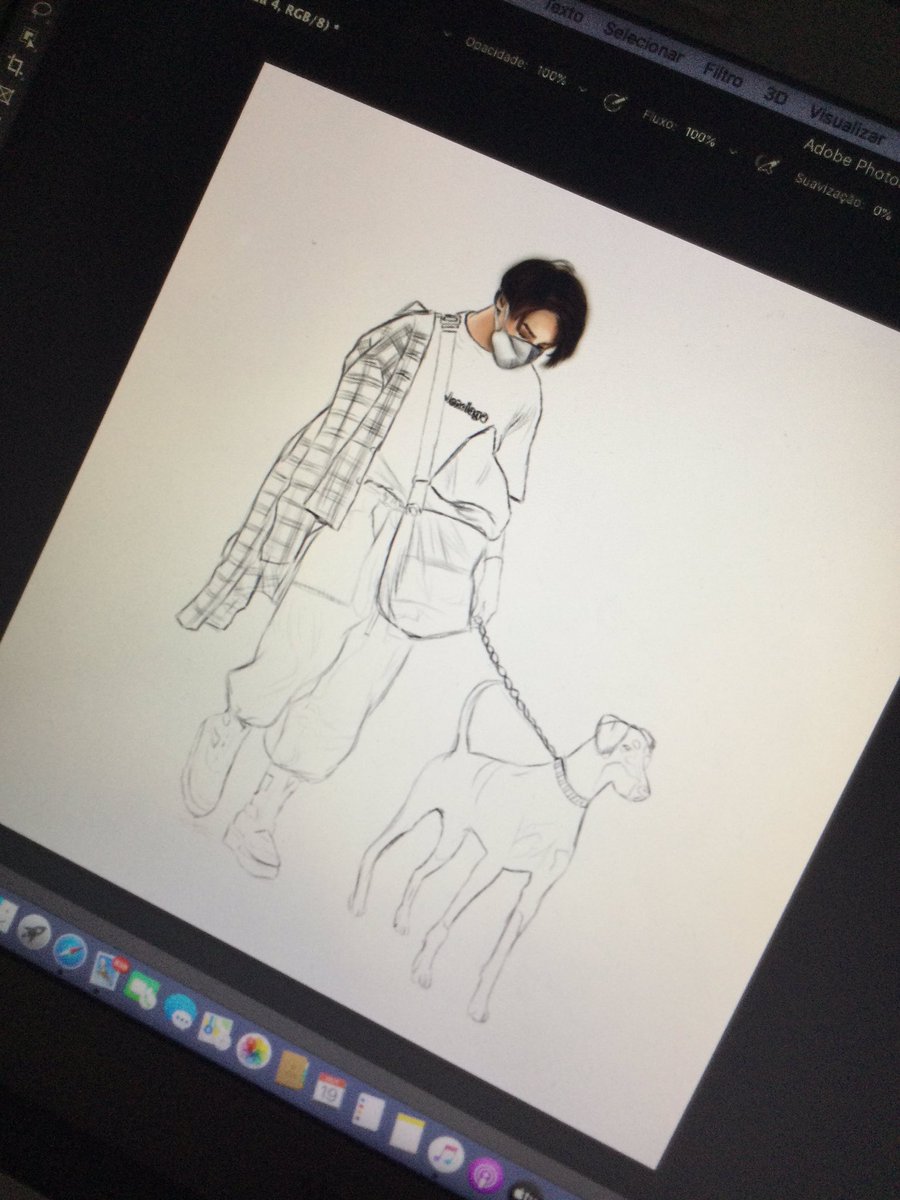Select the Frame tool
900x1200 pixels.
(x=6, y=94)
